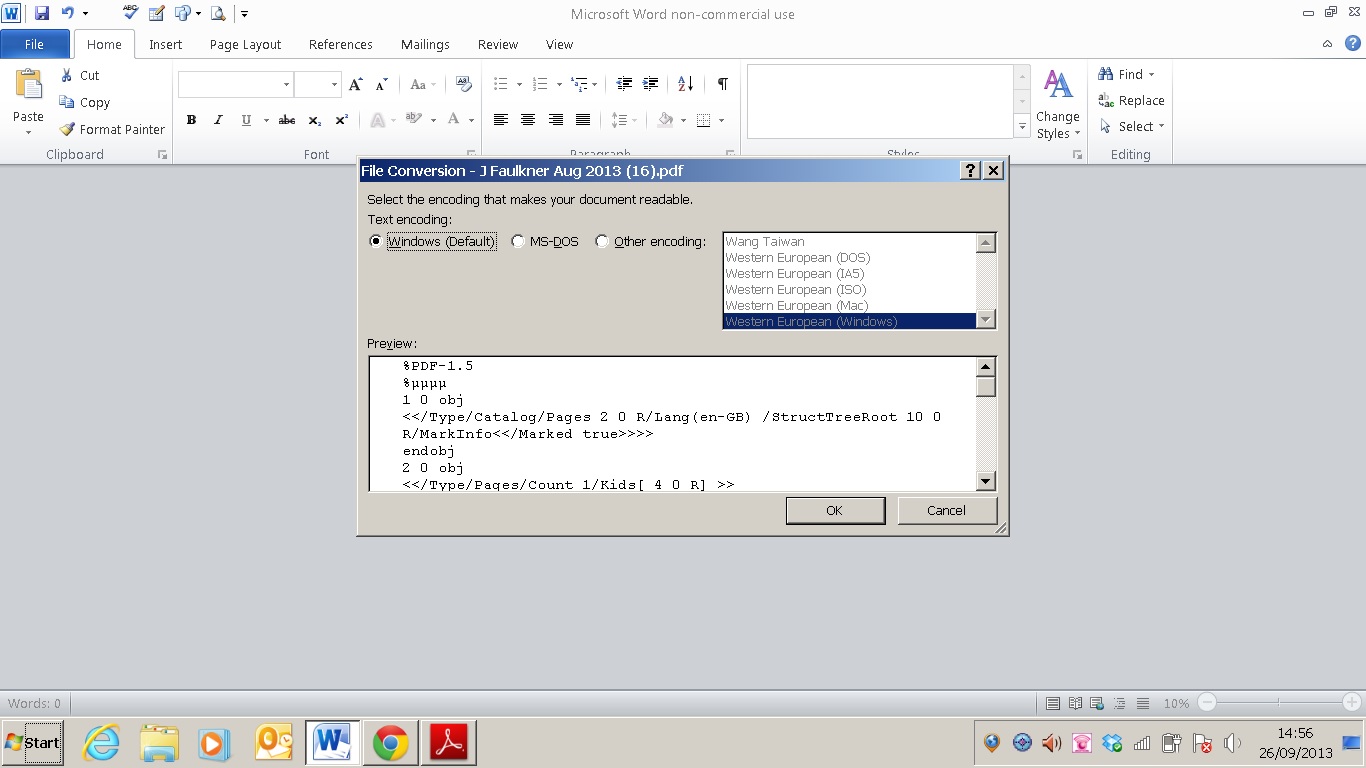The image size is (1366, 768).
Task: Open Word Help question mark icon
Action: pos(1352,43)
